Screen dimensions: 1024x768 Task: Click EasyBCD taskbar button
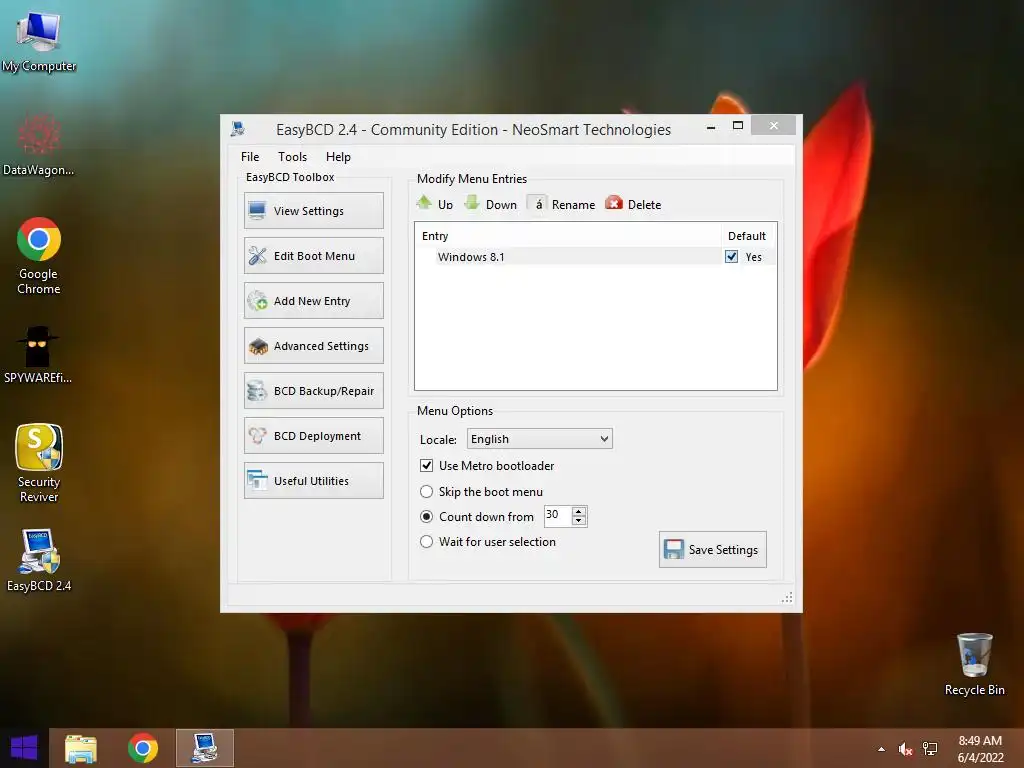click(x=204, y=748)
